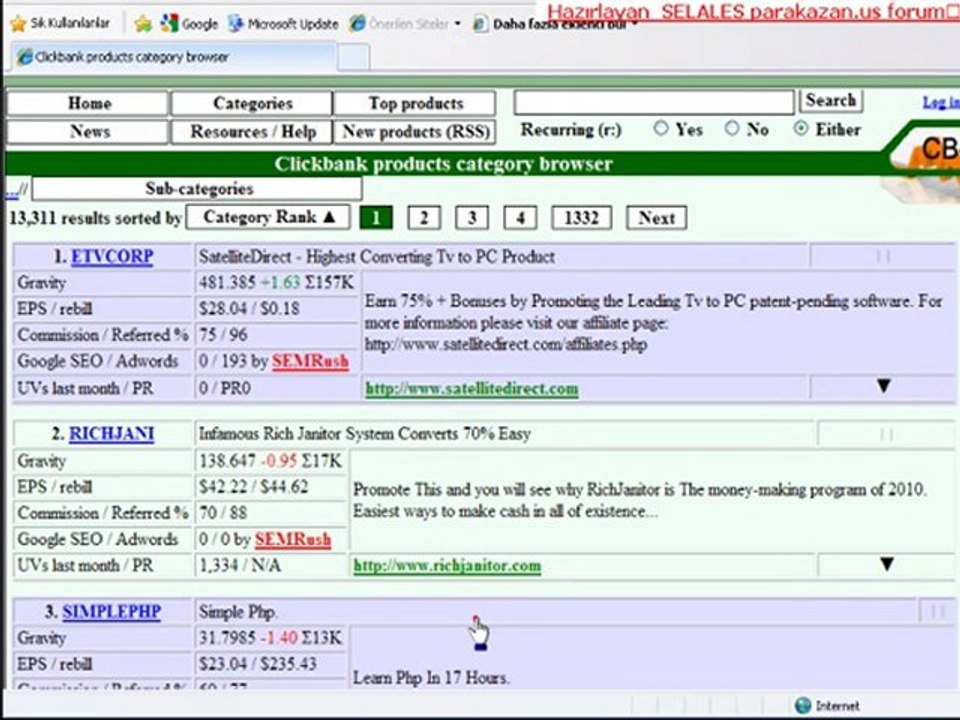Image resolution: width=960 pixels, height=720 pixels.
Task: Click the Search button
Action: tap(831, 100)
